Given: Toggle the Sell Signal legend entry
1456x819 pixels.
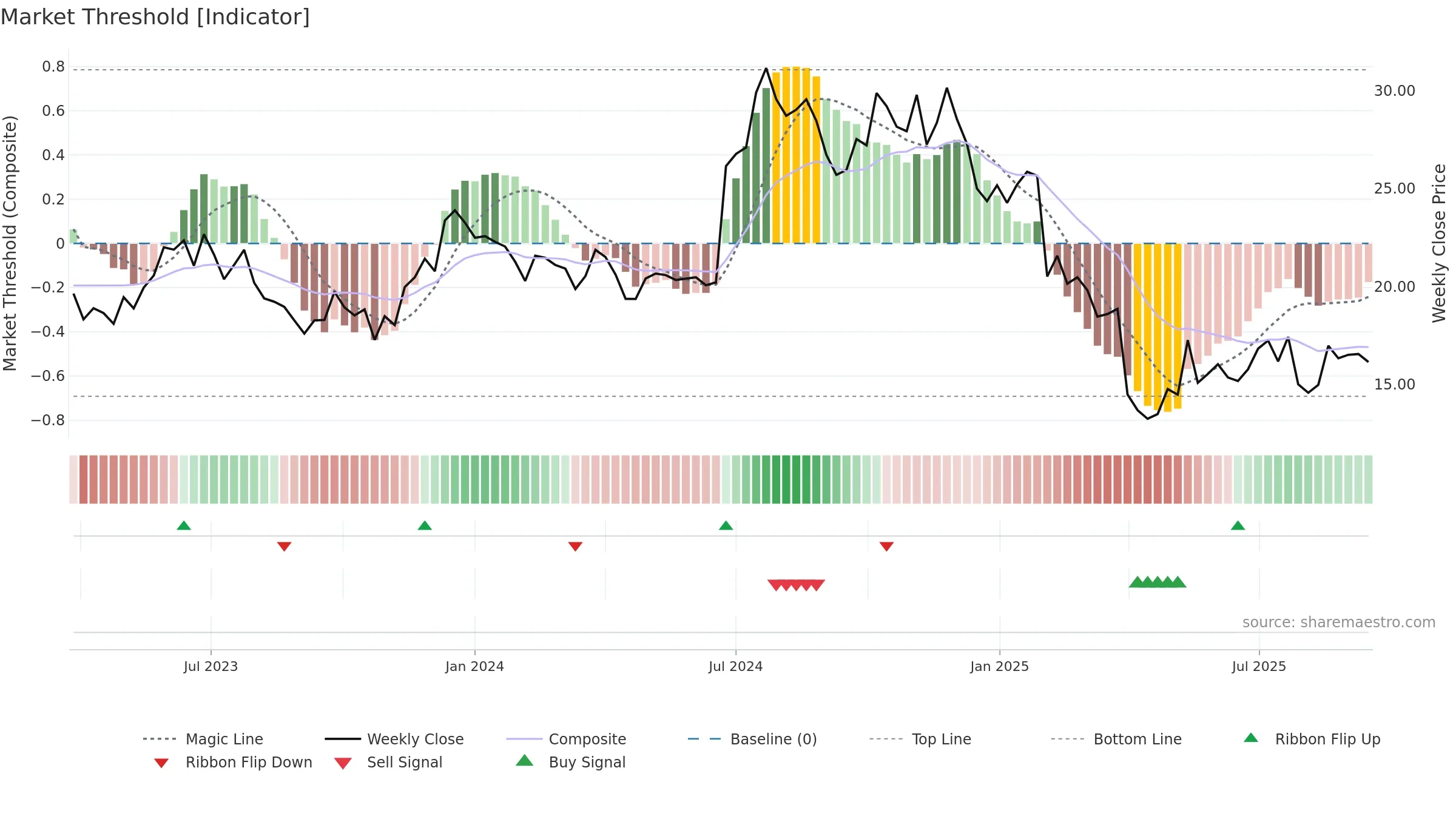Looking at the screenshot, I should coord(388,762).
